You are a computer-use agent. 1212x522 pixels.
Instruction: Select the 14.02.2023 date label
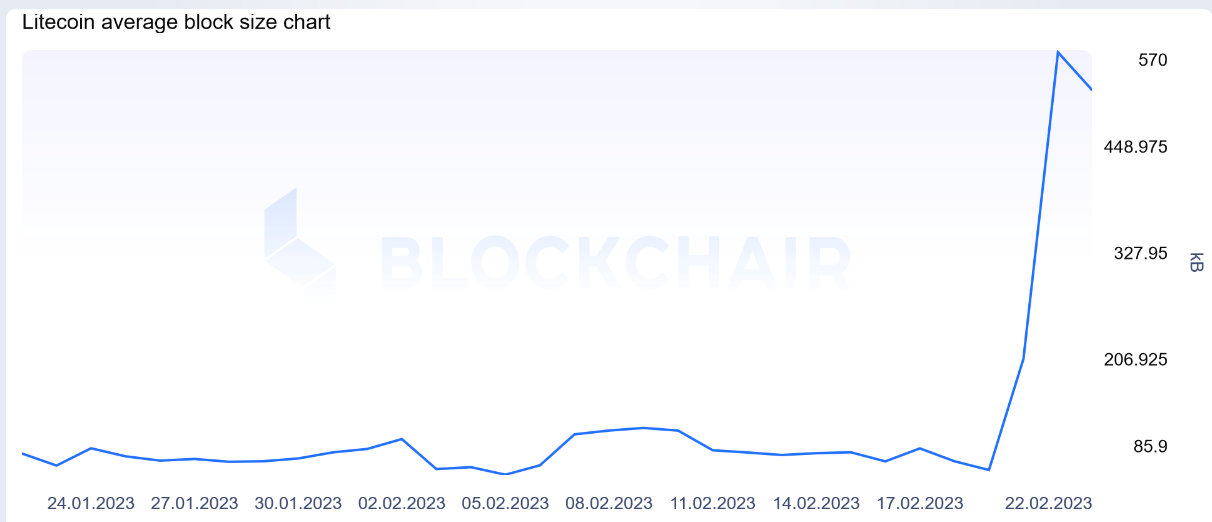click(816, 503)
